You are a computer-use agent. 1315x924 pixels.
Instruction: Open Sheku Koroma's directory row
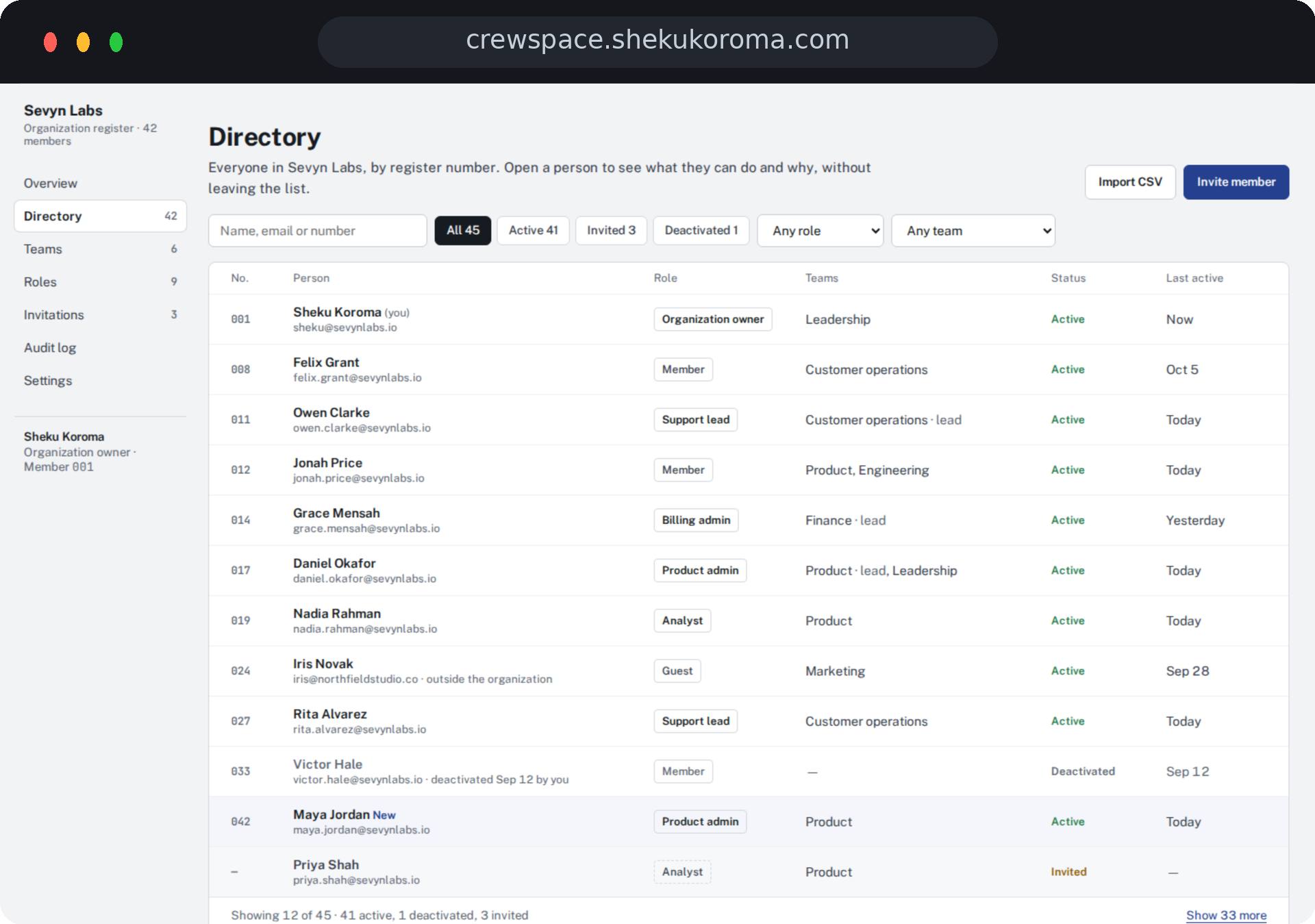coord(749,319)
